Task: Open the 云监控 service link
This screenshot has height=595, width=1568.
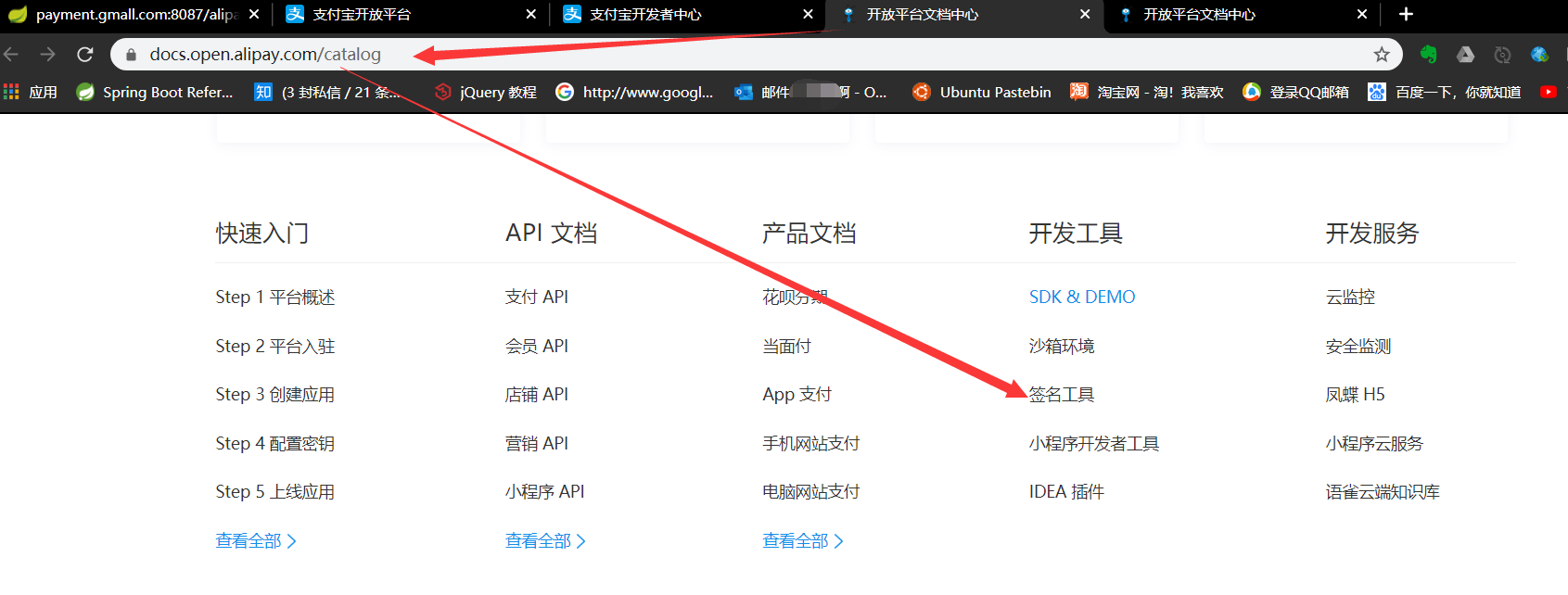Action: coord(1350,297)
